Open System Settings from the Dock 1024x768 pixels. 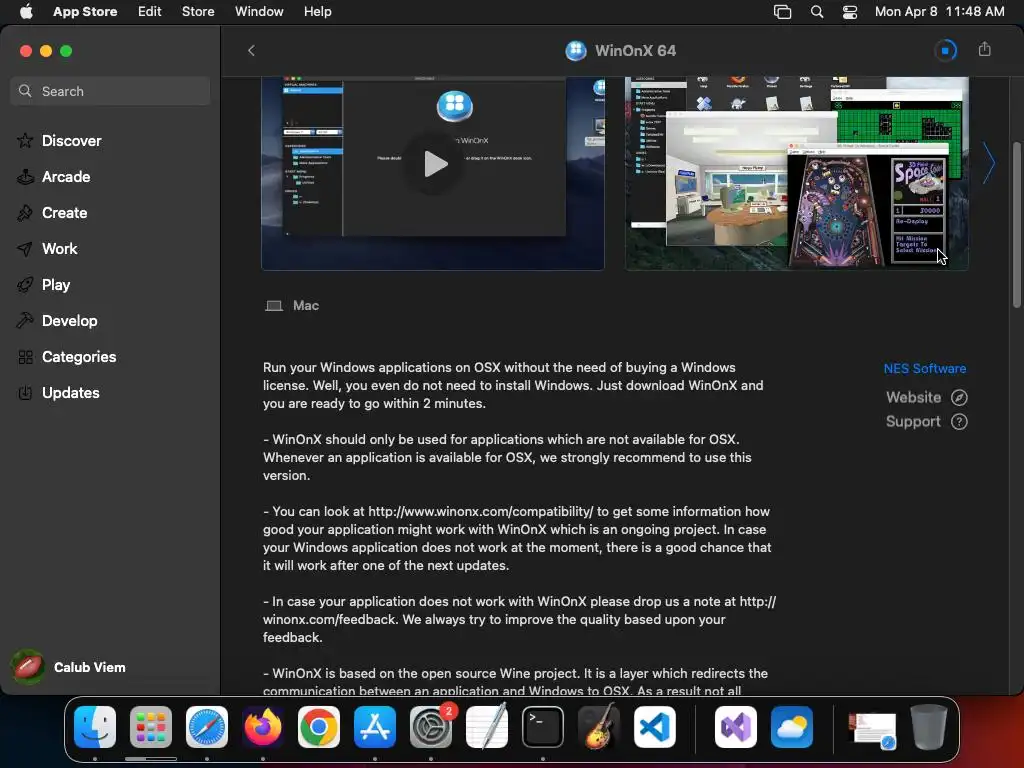(x=431, y=726)
